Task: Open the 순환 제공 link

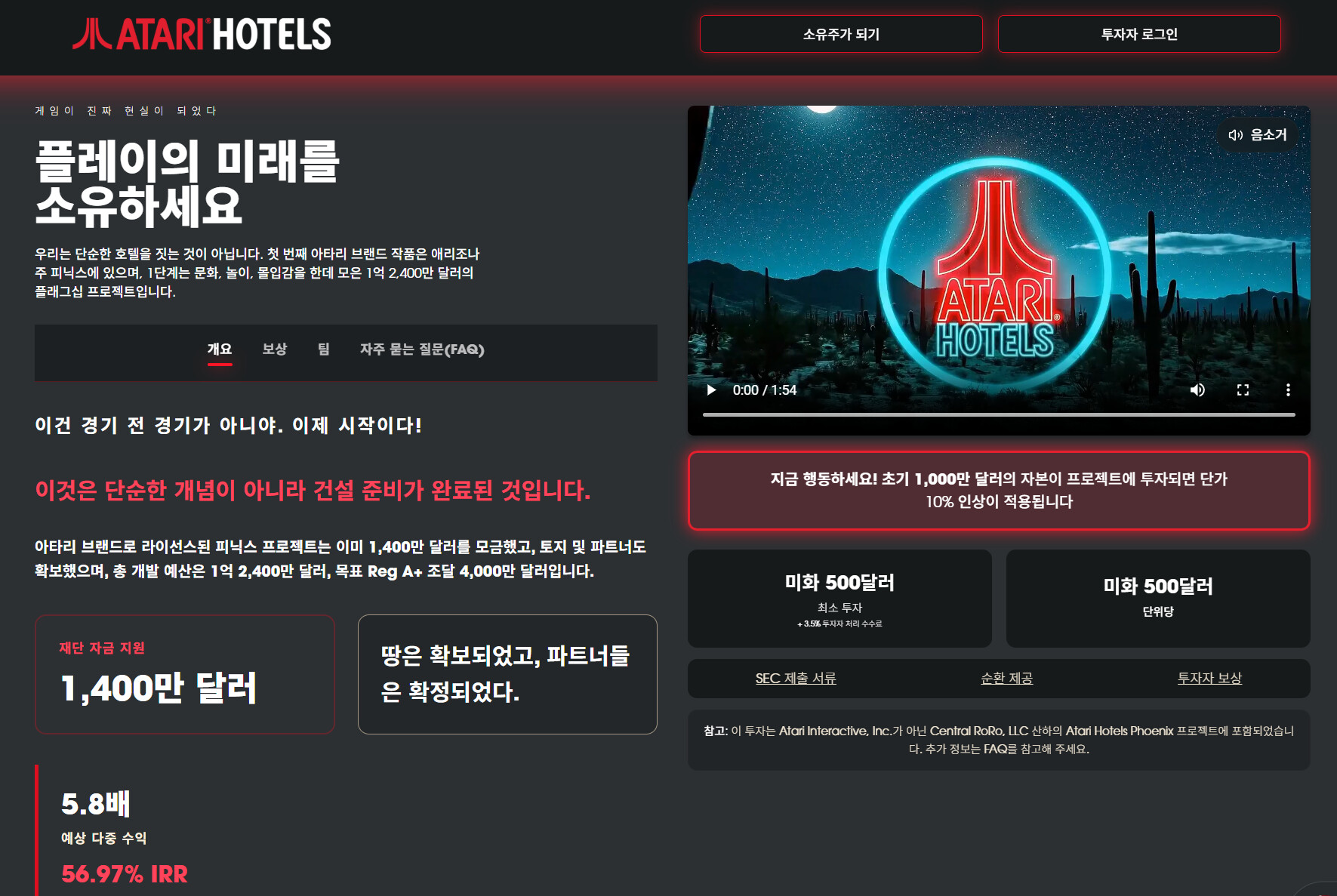Action: click(x=1006, y=679)
